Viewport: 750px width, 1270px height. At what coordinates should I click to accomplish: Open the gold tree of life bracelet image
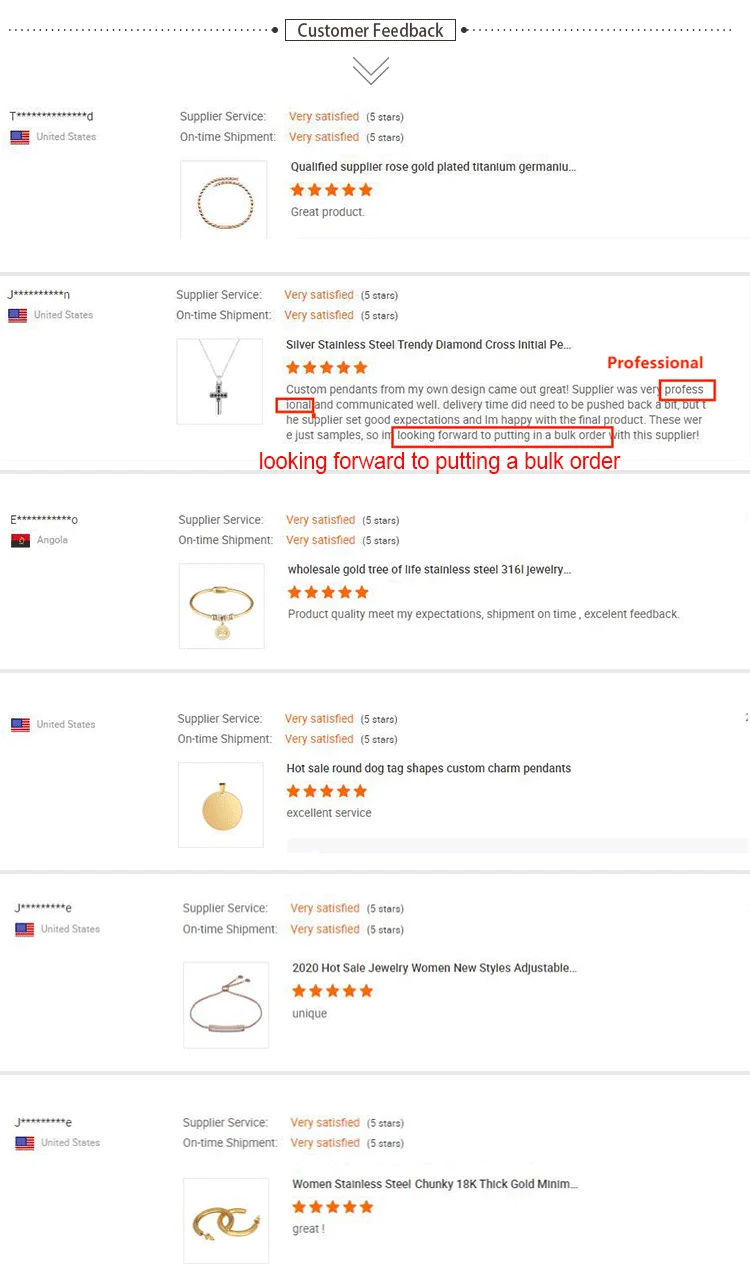click(x=221, y=606)
